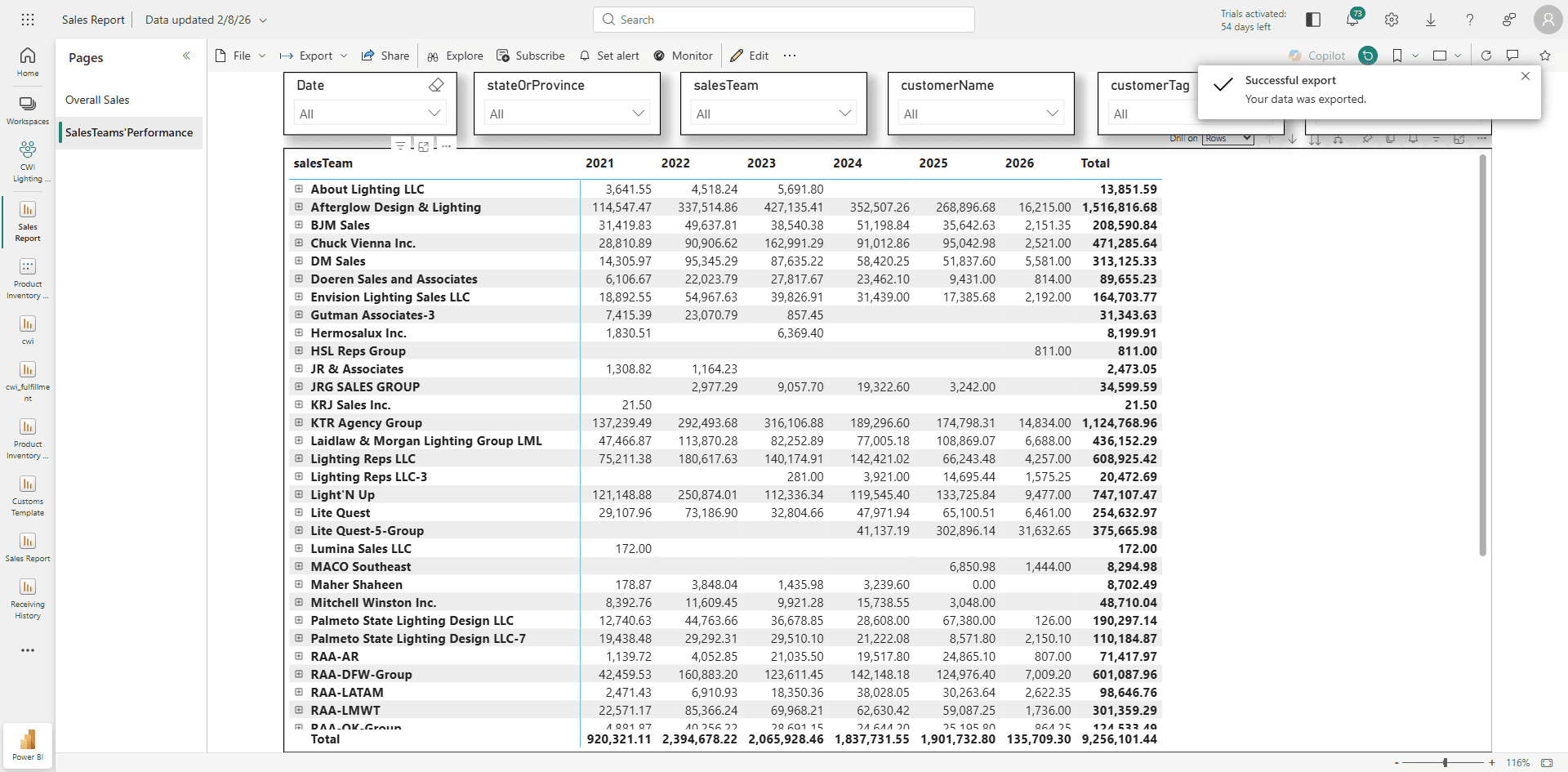Click the download arrow icon in header
The image size is (1568, 772).
click(1431, 20)
